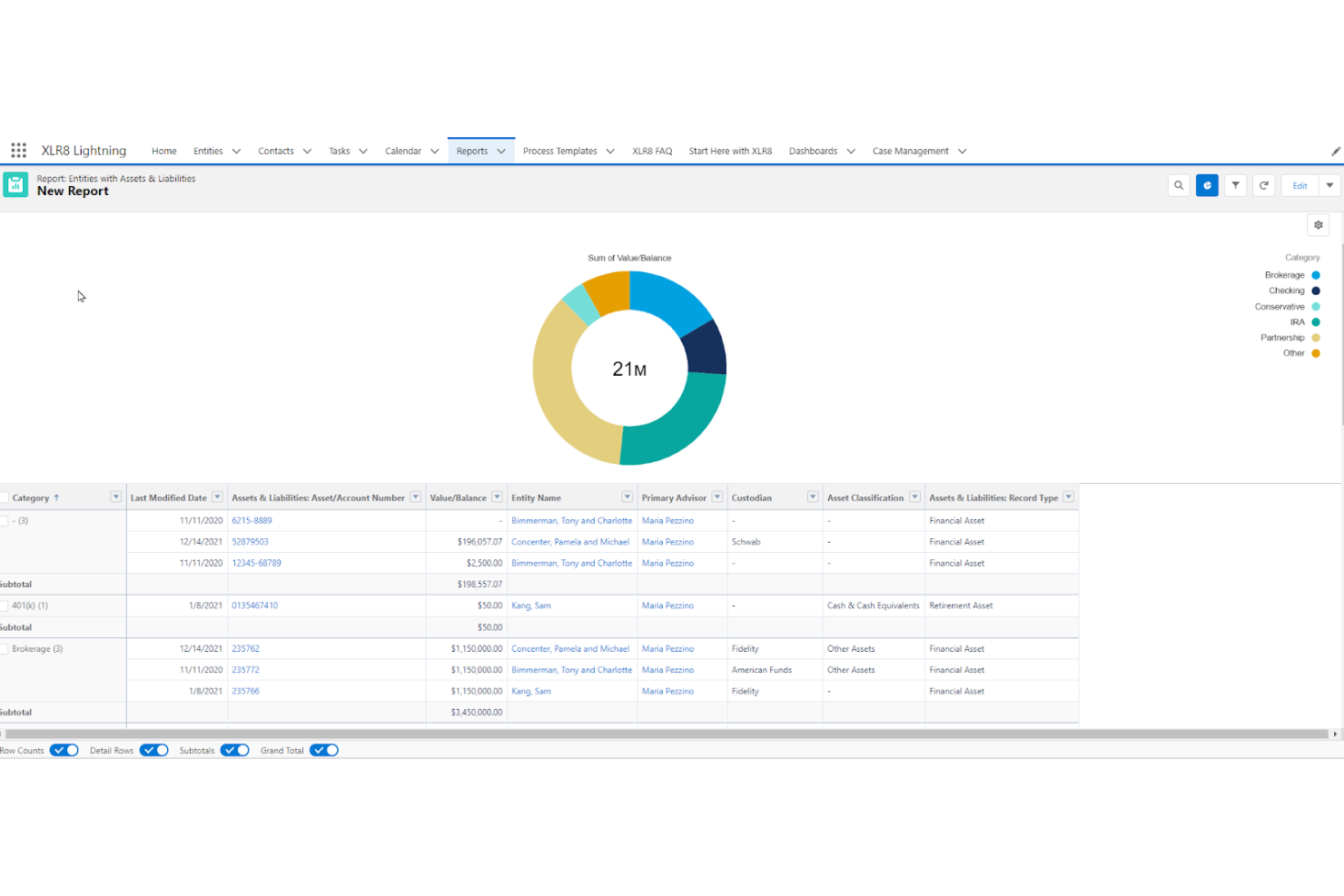
Task: Toggle Detail Rows switch
Action: [x=154, y=750]
